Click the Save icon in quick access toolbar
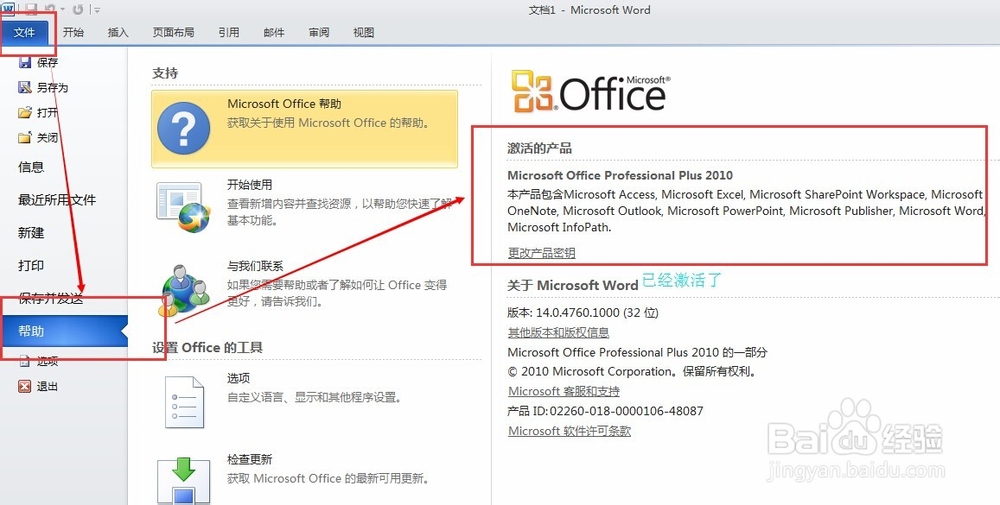This screenshot has width=1000, height=505. coord(31,9)
